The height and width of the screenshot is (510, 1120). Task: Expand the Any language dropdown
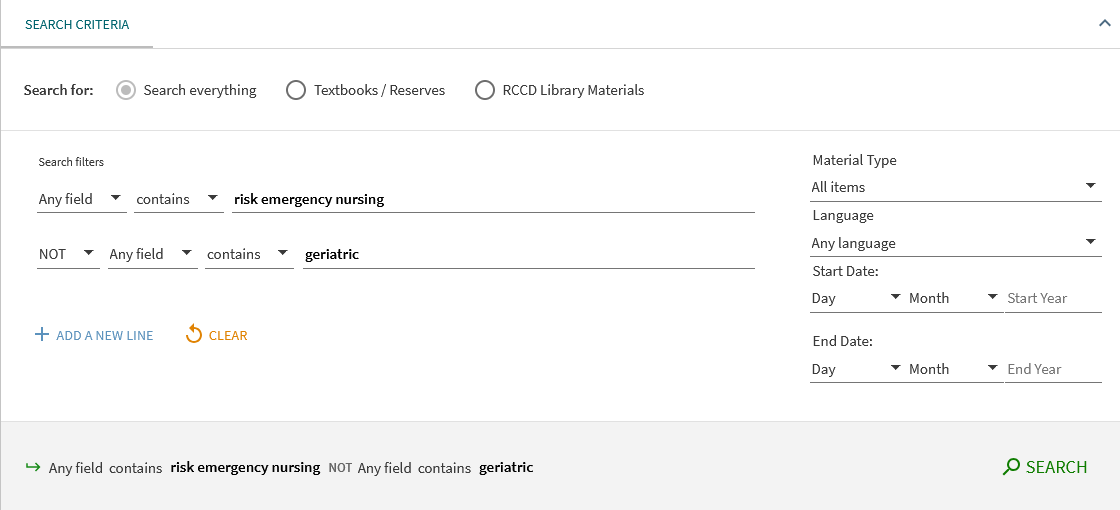tap(954, 243)
